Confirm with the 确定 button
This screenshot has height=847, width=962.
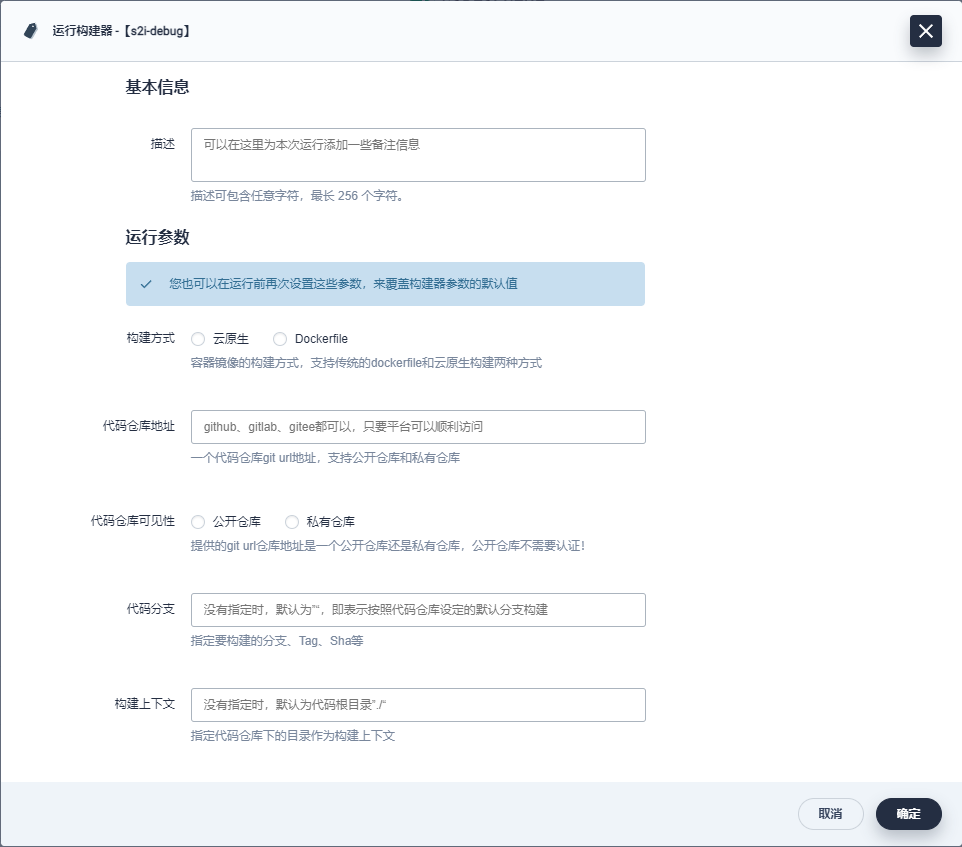point(908,814)
